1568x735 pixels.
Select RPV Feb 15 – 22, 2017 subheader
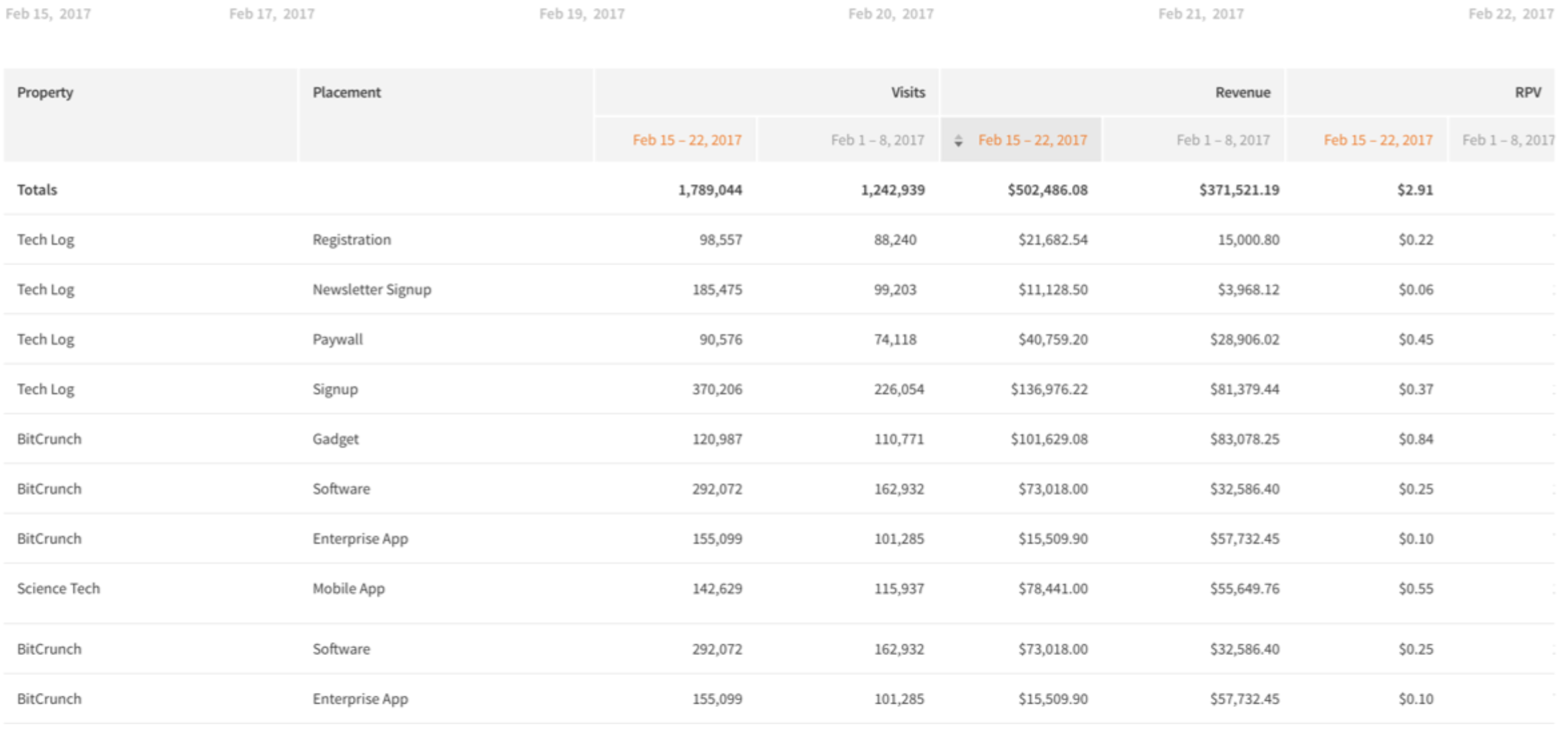[x=1377, y=140]
